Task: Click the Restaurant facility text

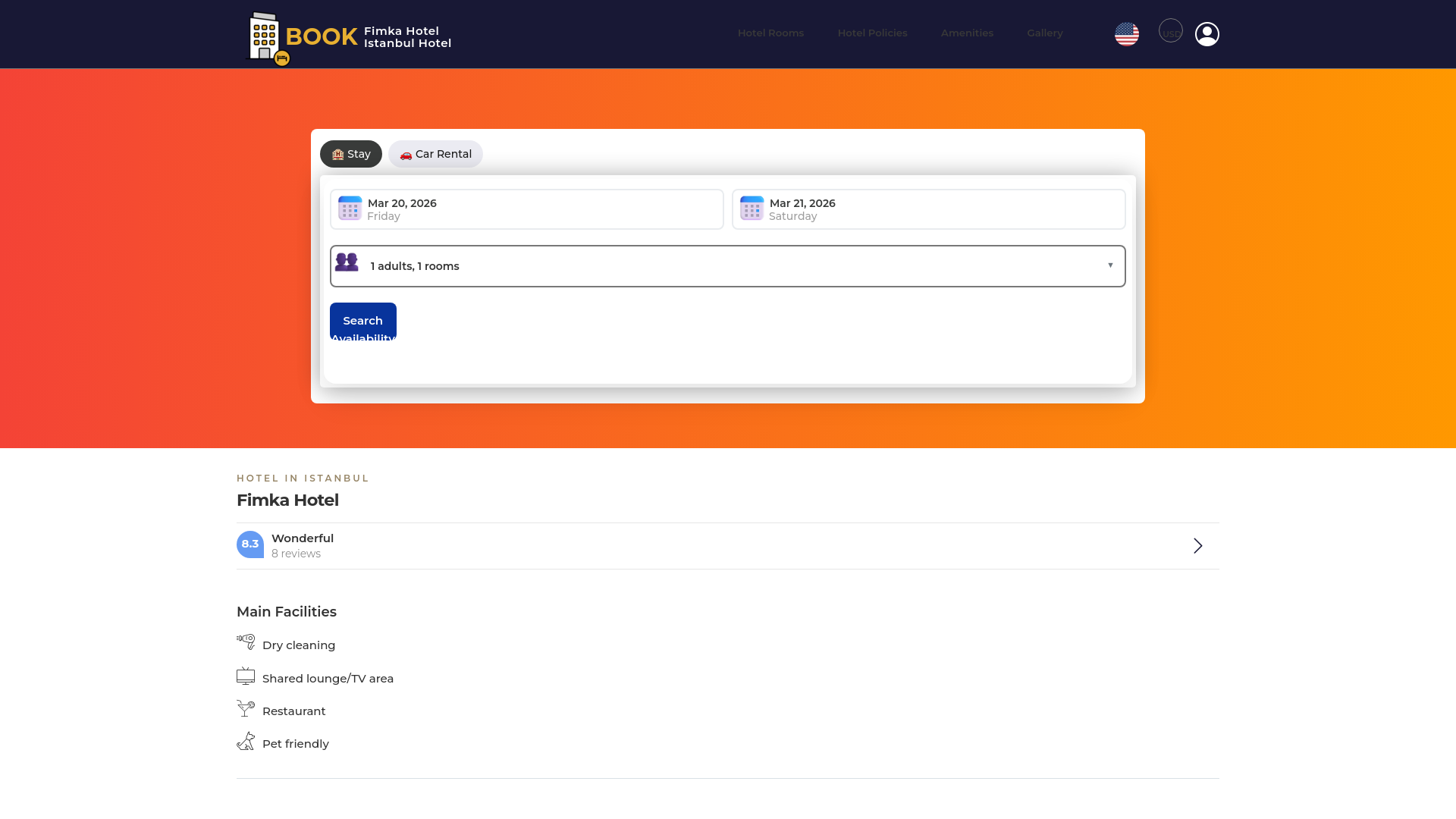Action: pos(293,711)
